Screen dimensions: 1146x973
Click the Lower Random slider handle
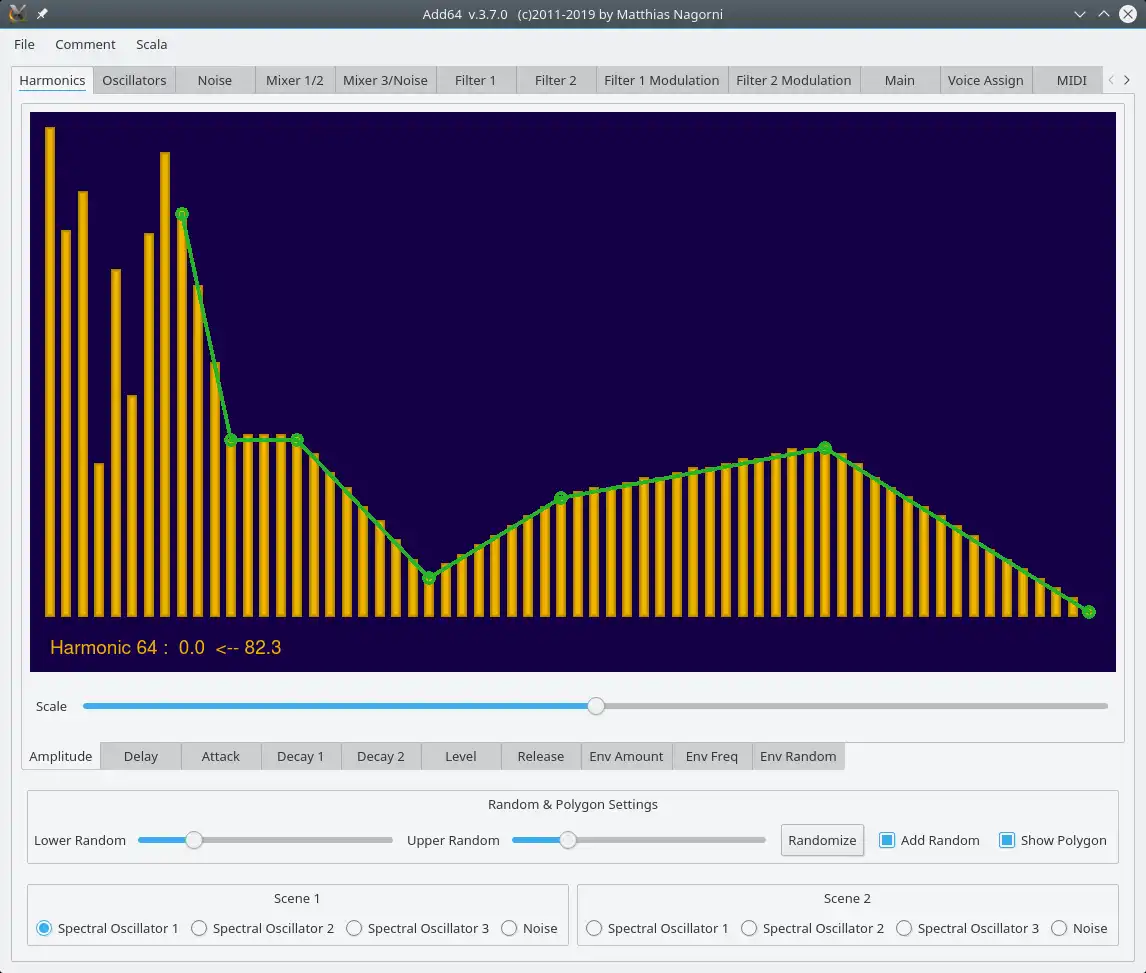pyautogui.click(x=194, y=840)
